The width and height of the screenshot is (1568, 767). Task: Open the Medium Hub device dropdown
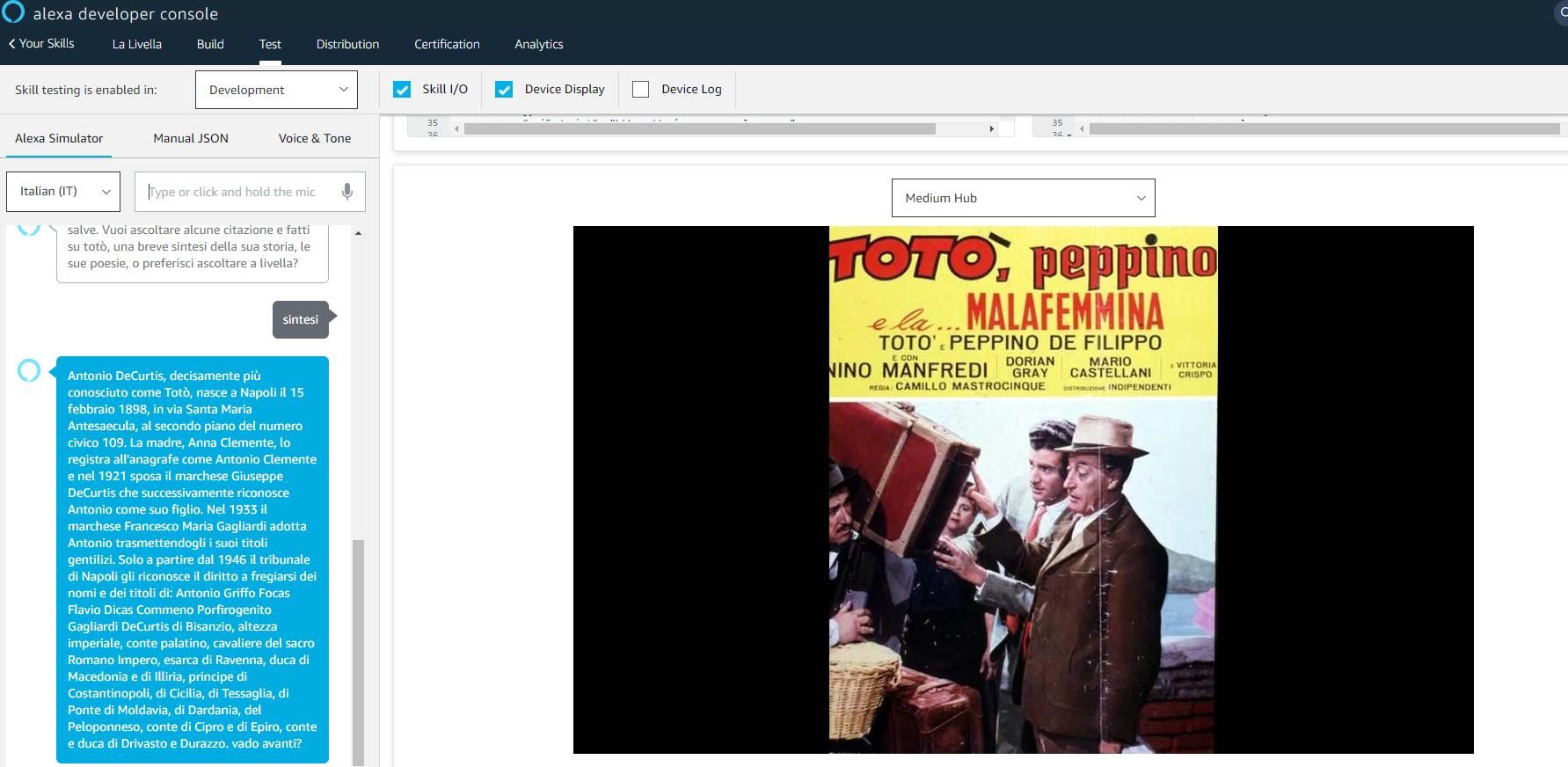pos(1023,198)
